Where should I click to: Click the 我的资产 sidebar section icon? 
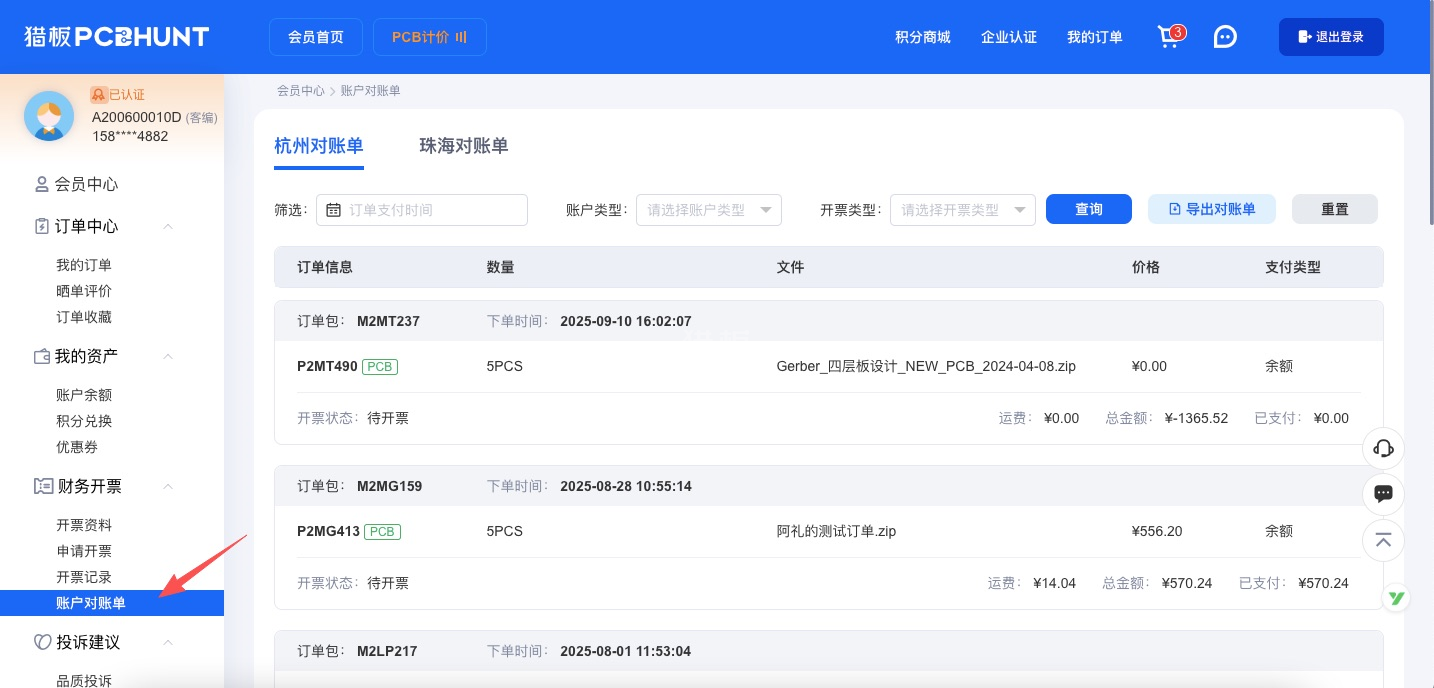coord(43,356)
